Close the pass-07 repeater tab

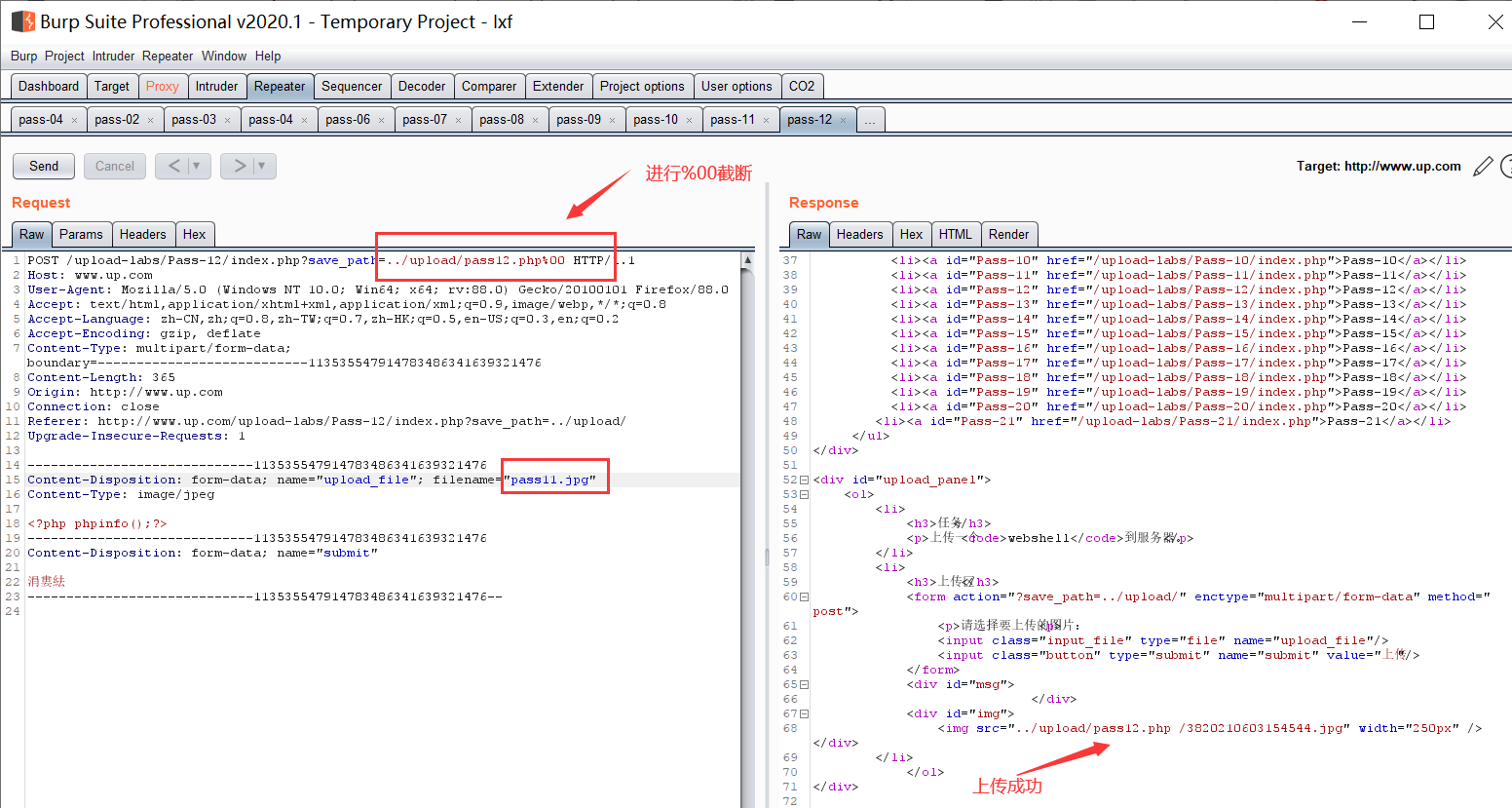458,121
